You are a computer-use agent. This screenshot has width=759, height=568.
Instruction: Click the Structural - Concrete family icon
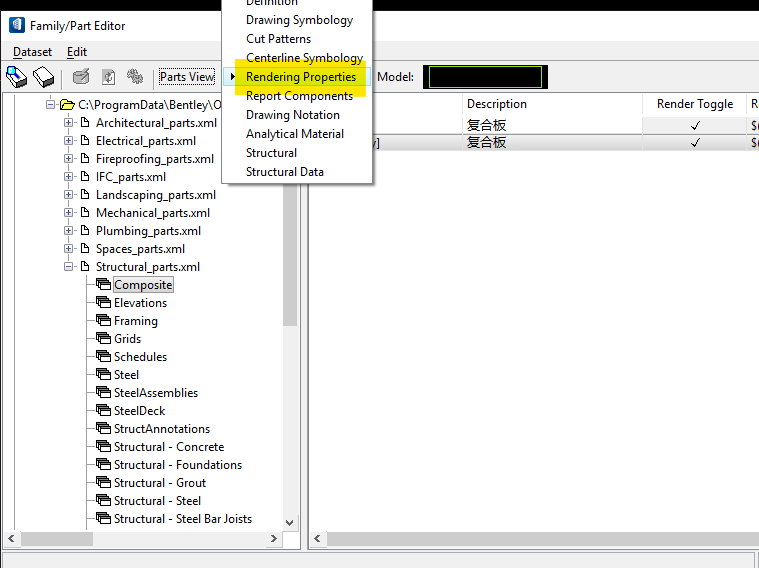(103, 446)
